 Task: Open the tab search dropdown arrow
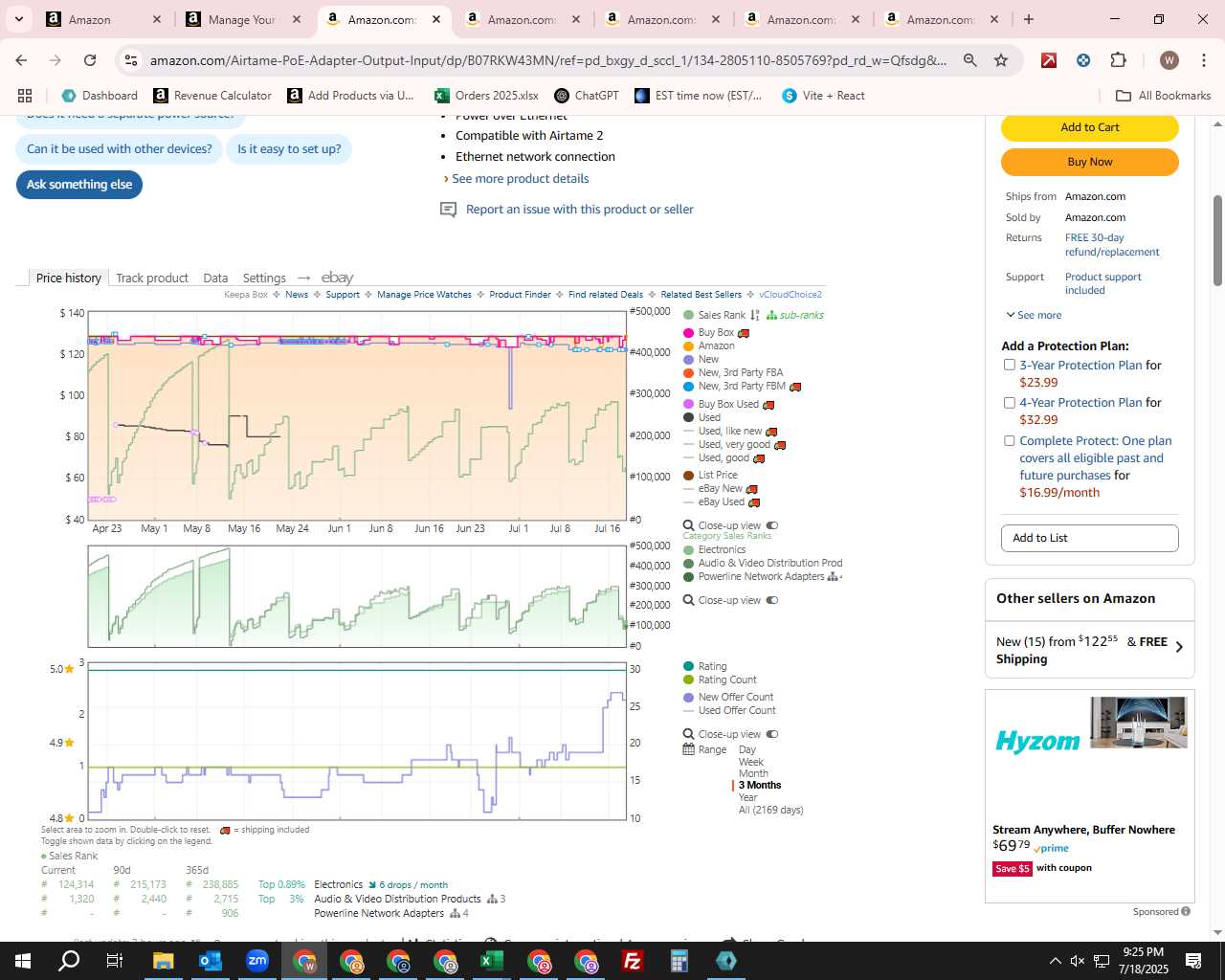pos(18,19)
